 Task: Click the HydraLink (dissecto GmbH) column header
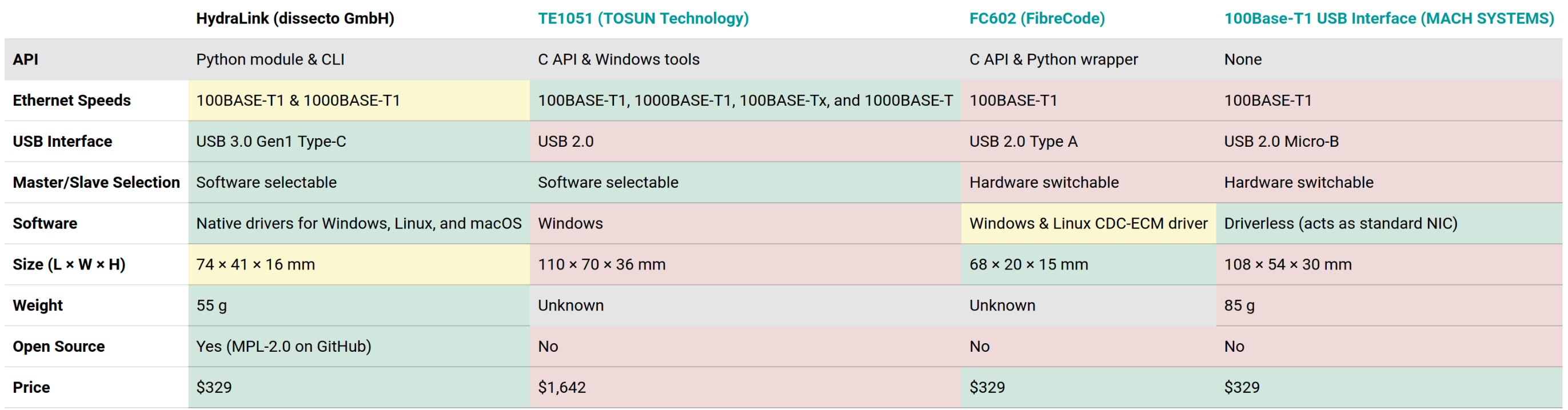point(294,18)
